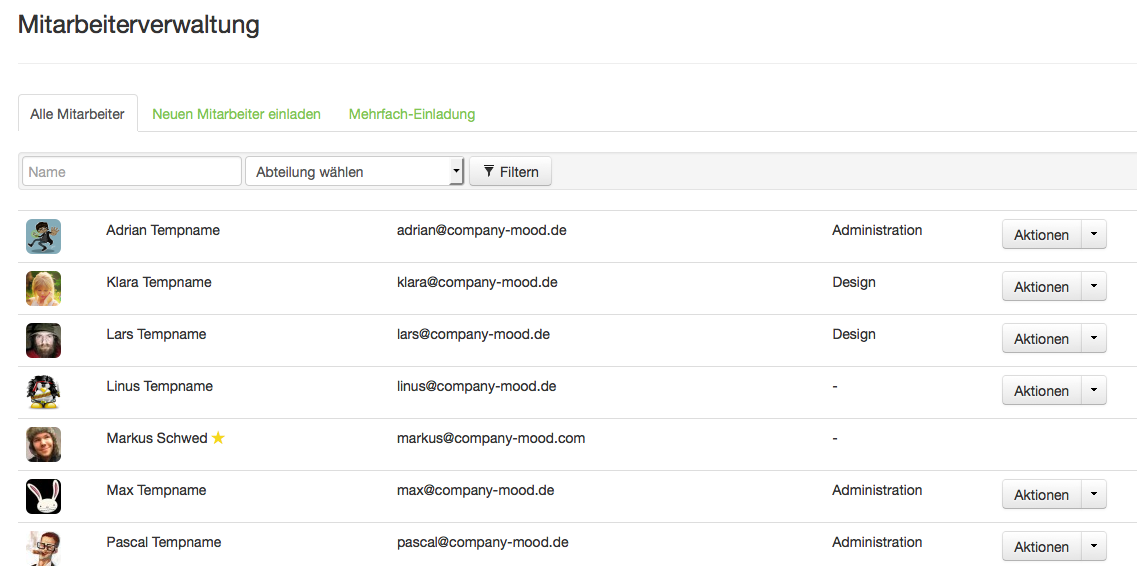This screenshot has width=1137, height=570.
Task: Open the Mehrfach-Einladung tab
Action: tap(412, 114)
